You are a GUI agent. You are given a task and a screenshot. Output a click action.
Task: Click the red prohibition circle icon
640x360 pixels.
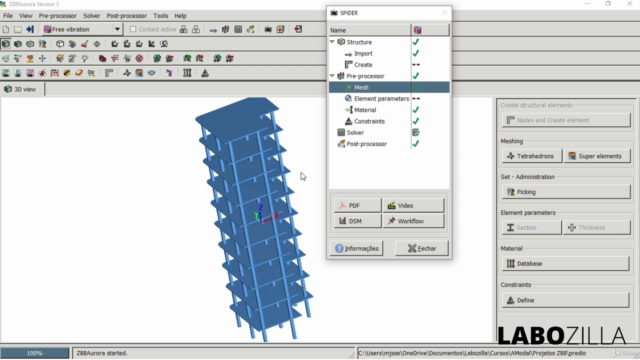pos(139,58)
